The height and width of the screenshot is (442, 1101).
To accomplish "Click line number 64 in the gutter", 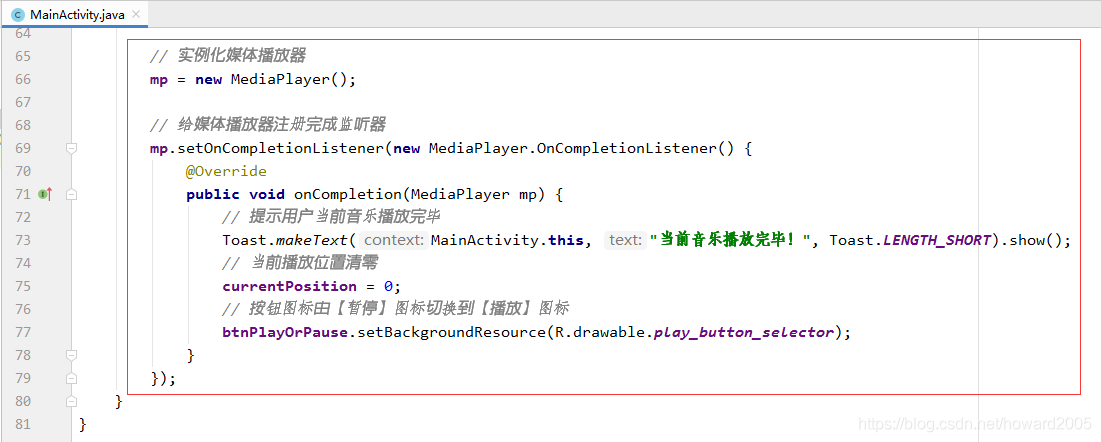I will click(22, 34).
